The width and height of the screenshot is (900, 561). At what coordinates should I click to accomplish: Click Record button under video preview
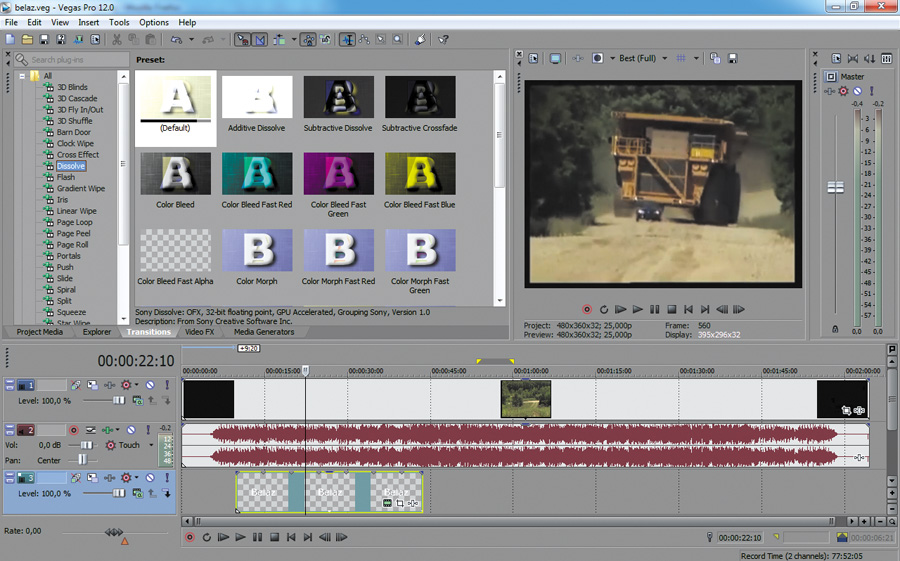click(587, 309)
